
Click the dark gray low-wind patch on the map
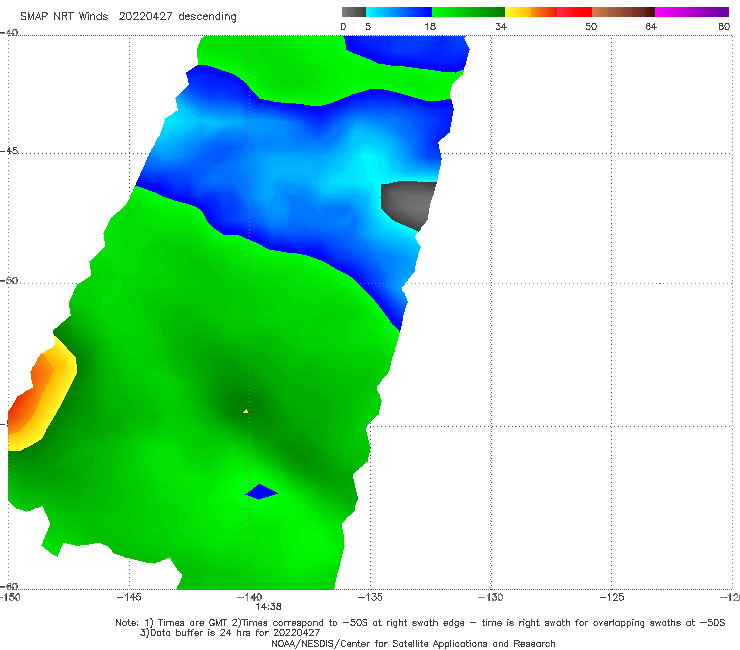[x=408, y=205]
